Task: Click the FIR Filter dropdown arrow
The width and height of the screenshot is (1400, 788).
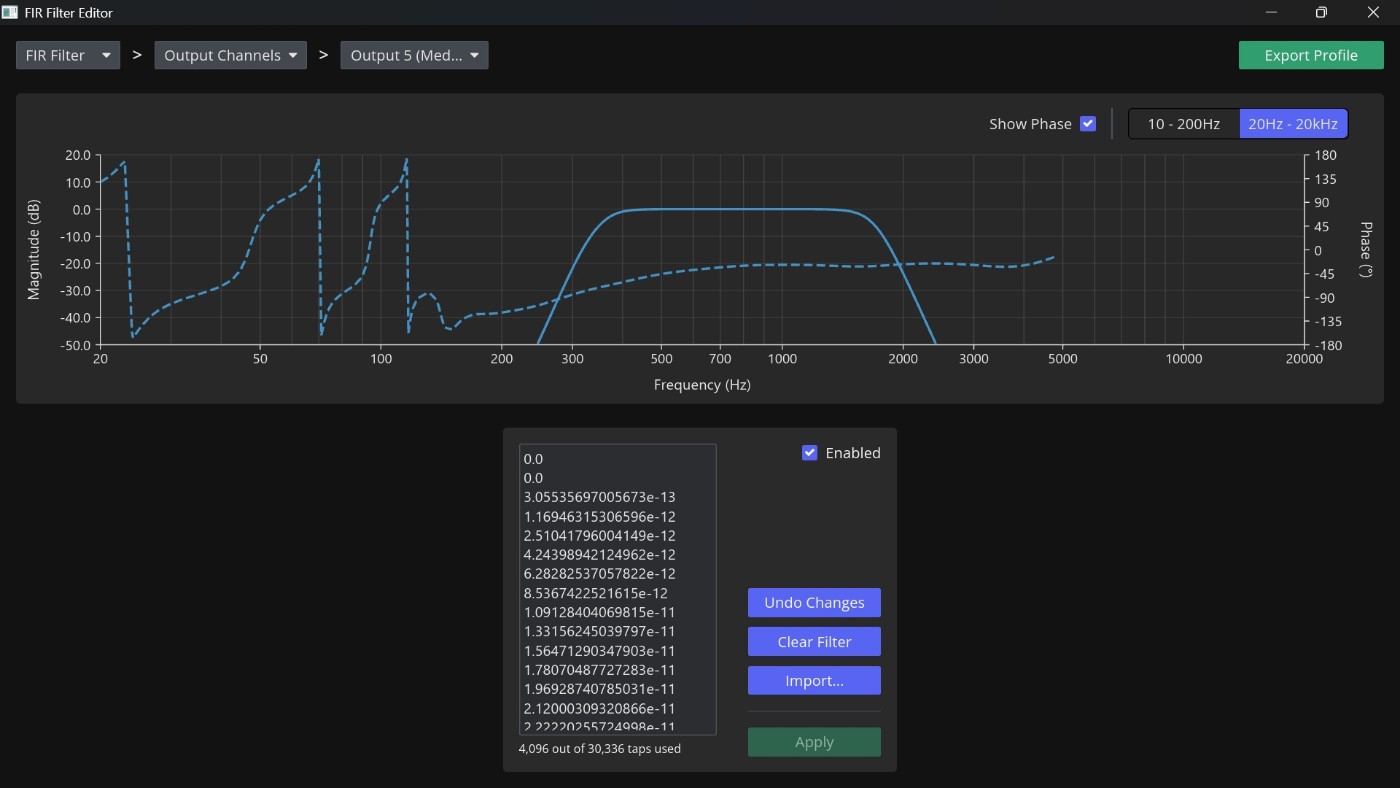Action: 106,56
